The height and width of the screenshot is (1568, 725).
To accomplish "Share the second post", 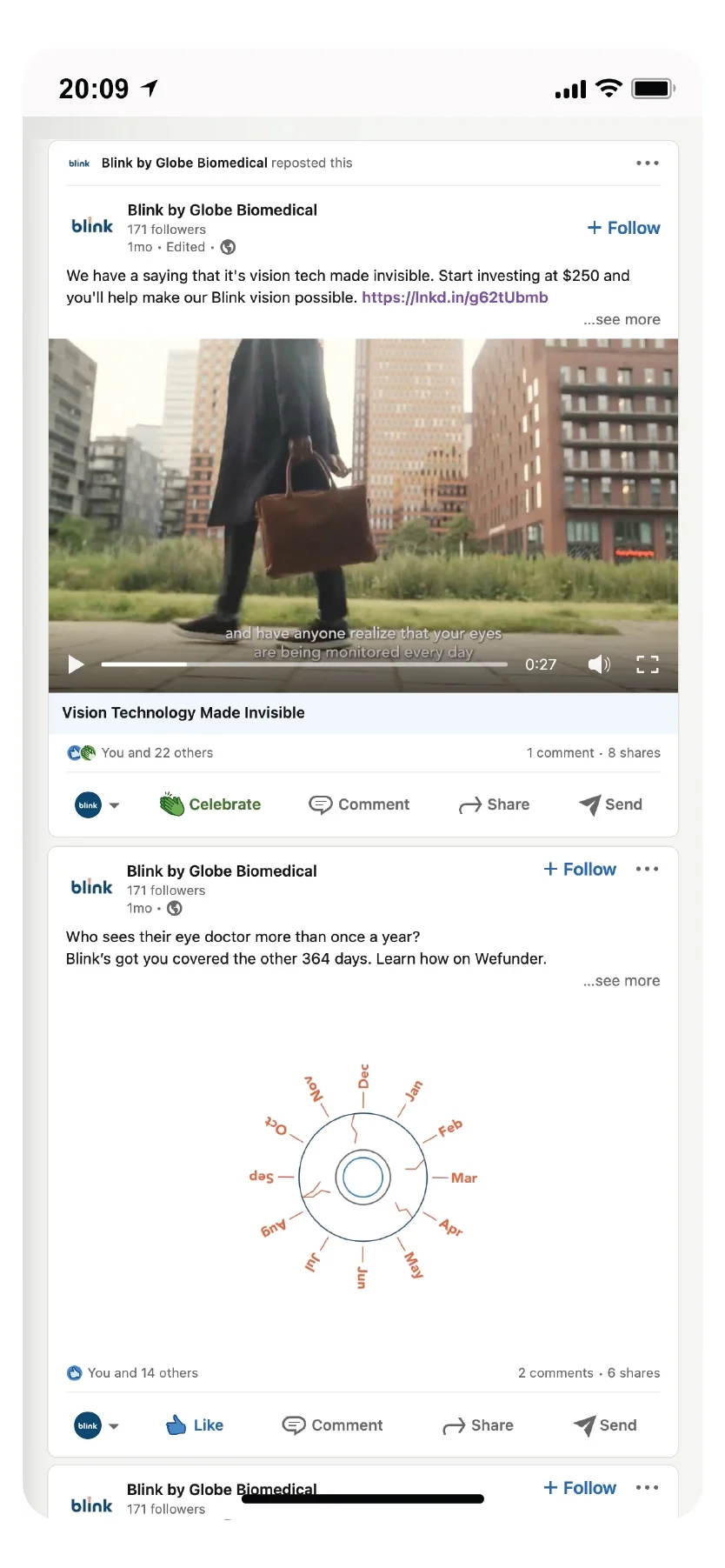I will [478, 1425].
